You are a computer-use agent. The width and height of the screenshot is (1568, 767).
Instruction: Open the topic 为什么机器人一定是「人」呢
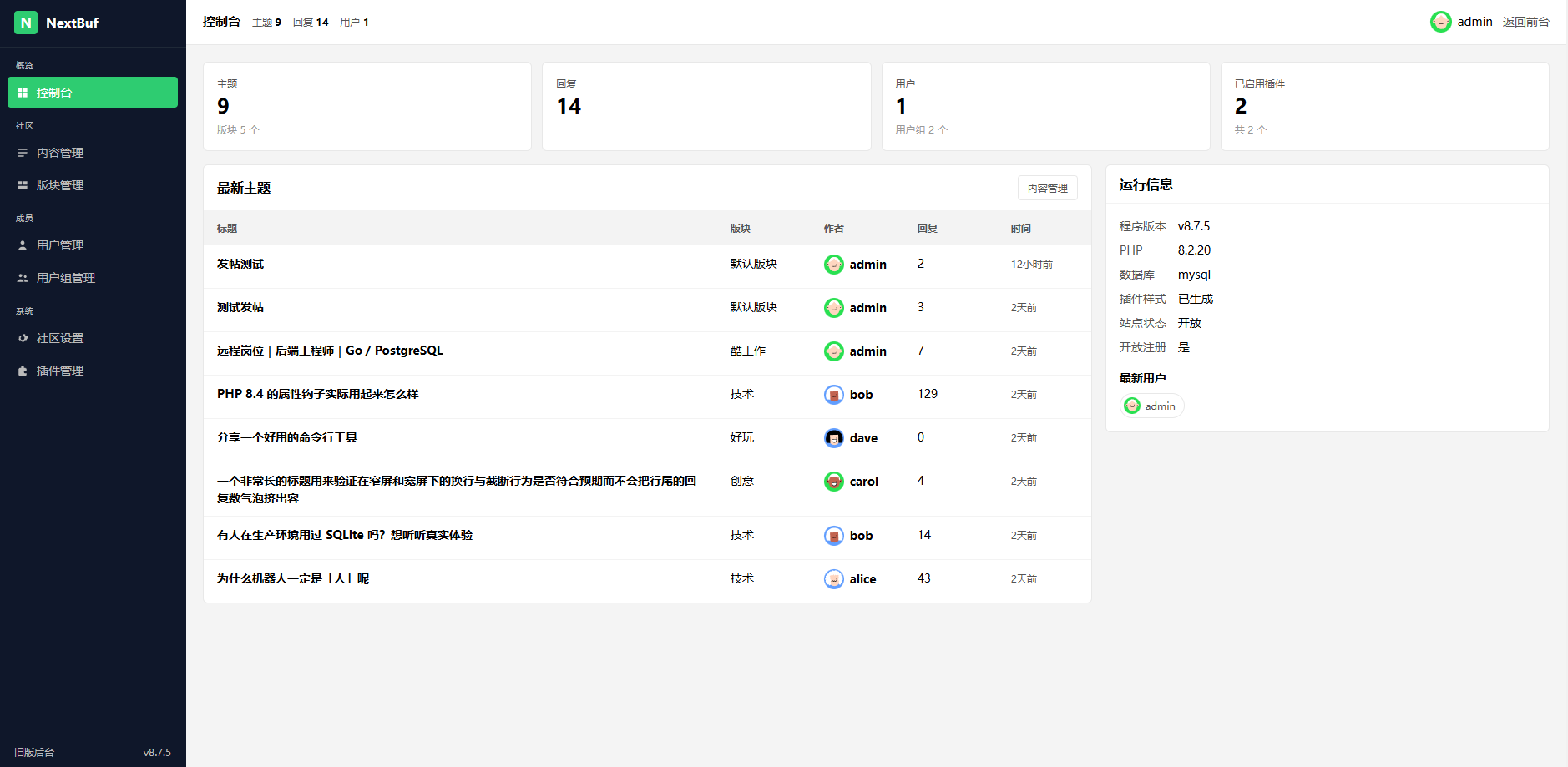tap(293, 578)
